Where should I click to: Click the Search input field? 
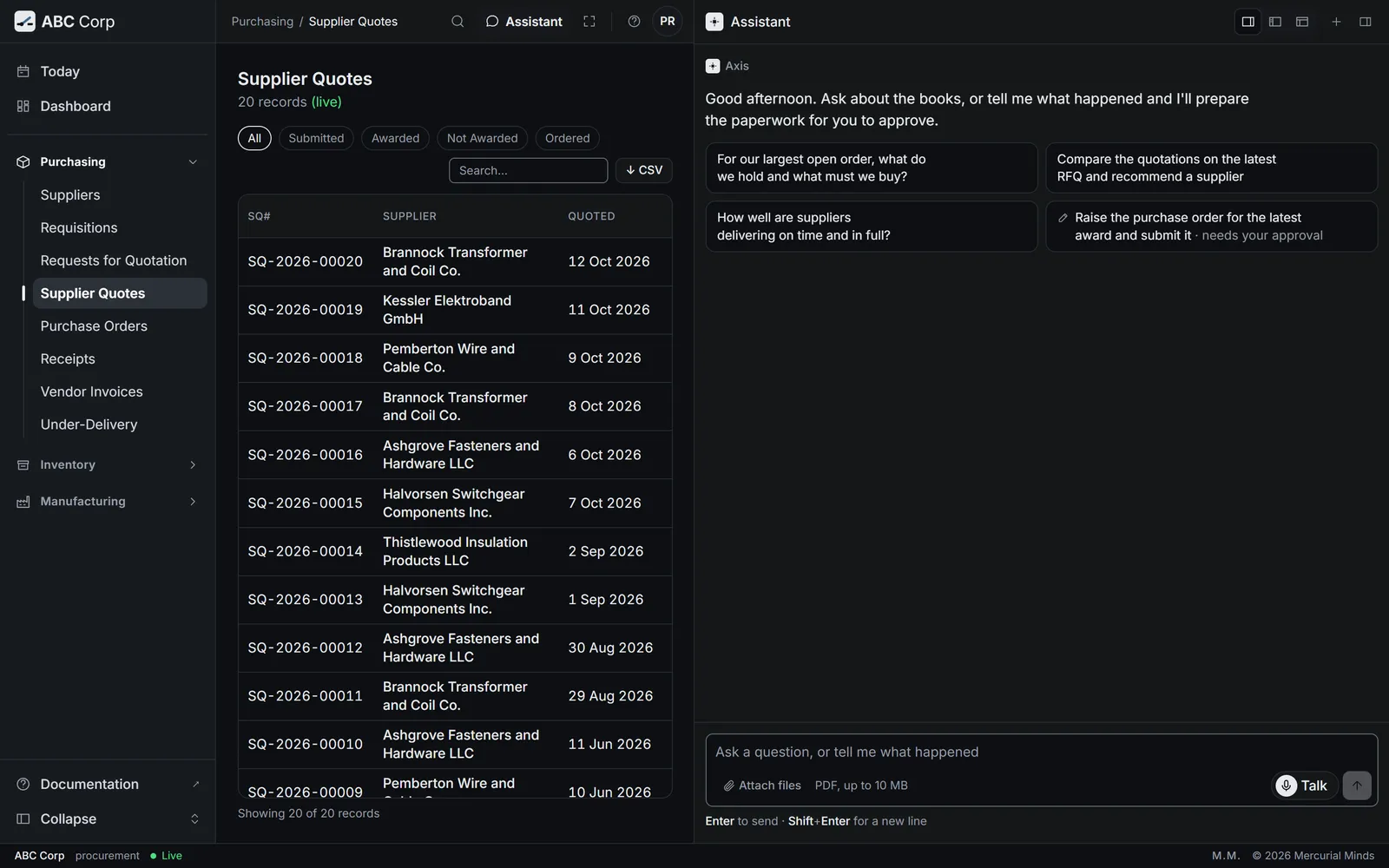coord(528,170)
